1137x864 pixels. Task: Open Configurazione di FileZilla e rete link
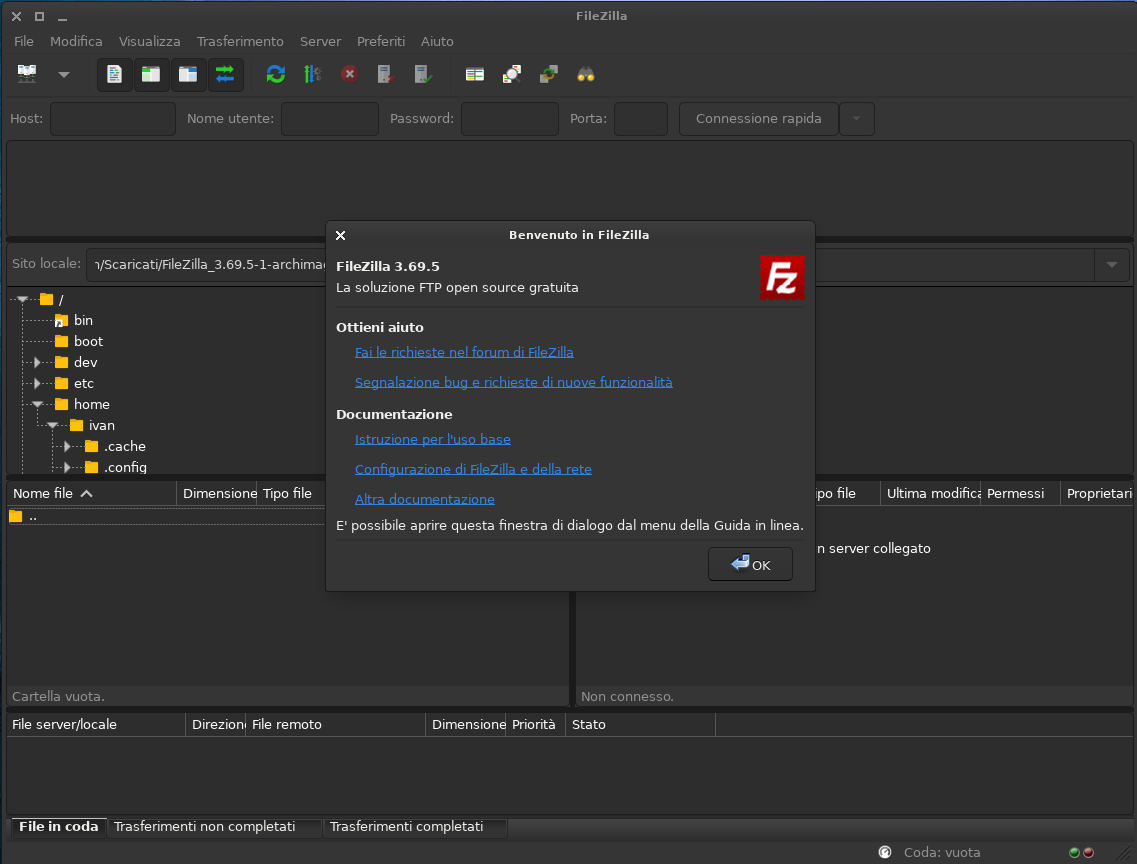pyautogui.click(x=474, y=469)
